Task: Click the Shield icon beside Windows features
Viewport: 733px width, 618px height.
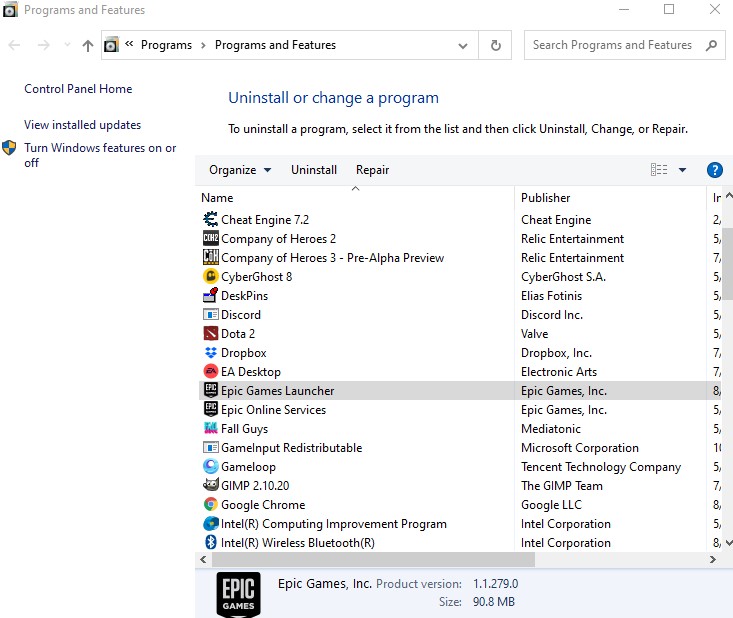Action: pyautogui.click(x=9, y=148)
